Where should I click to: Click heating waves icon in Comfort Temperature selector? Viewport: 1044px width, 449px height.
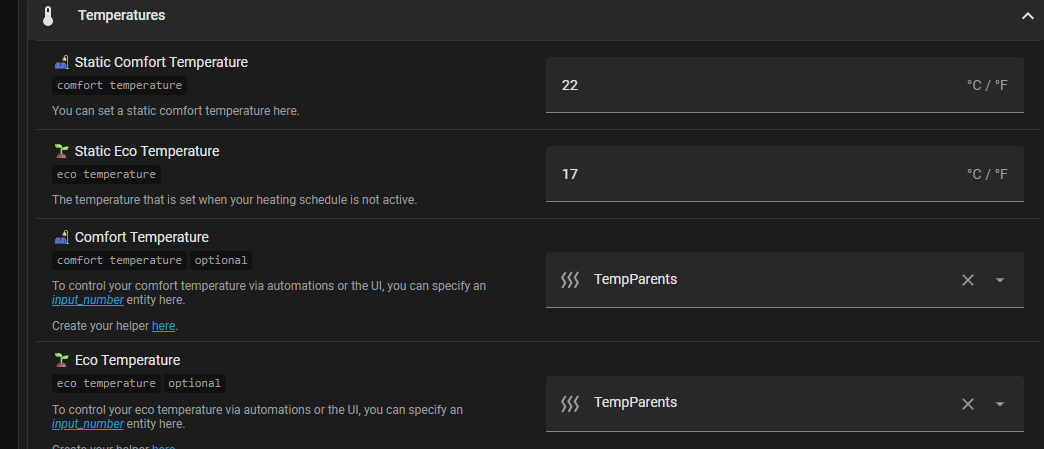click(x=570, y=280)
